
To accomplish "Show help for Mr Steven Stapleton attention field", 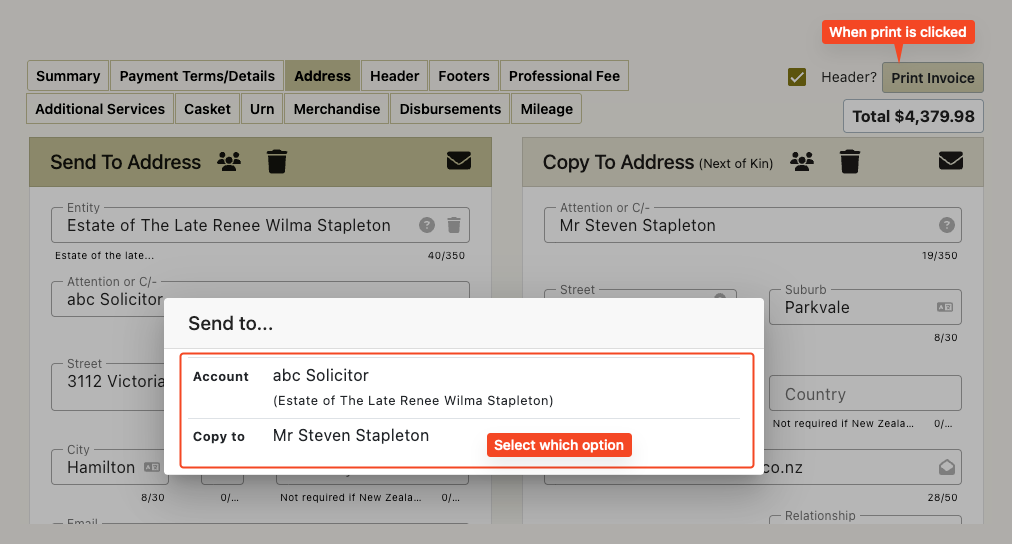I will pyautogui.click(x=946, y=225).
